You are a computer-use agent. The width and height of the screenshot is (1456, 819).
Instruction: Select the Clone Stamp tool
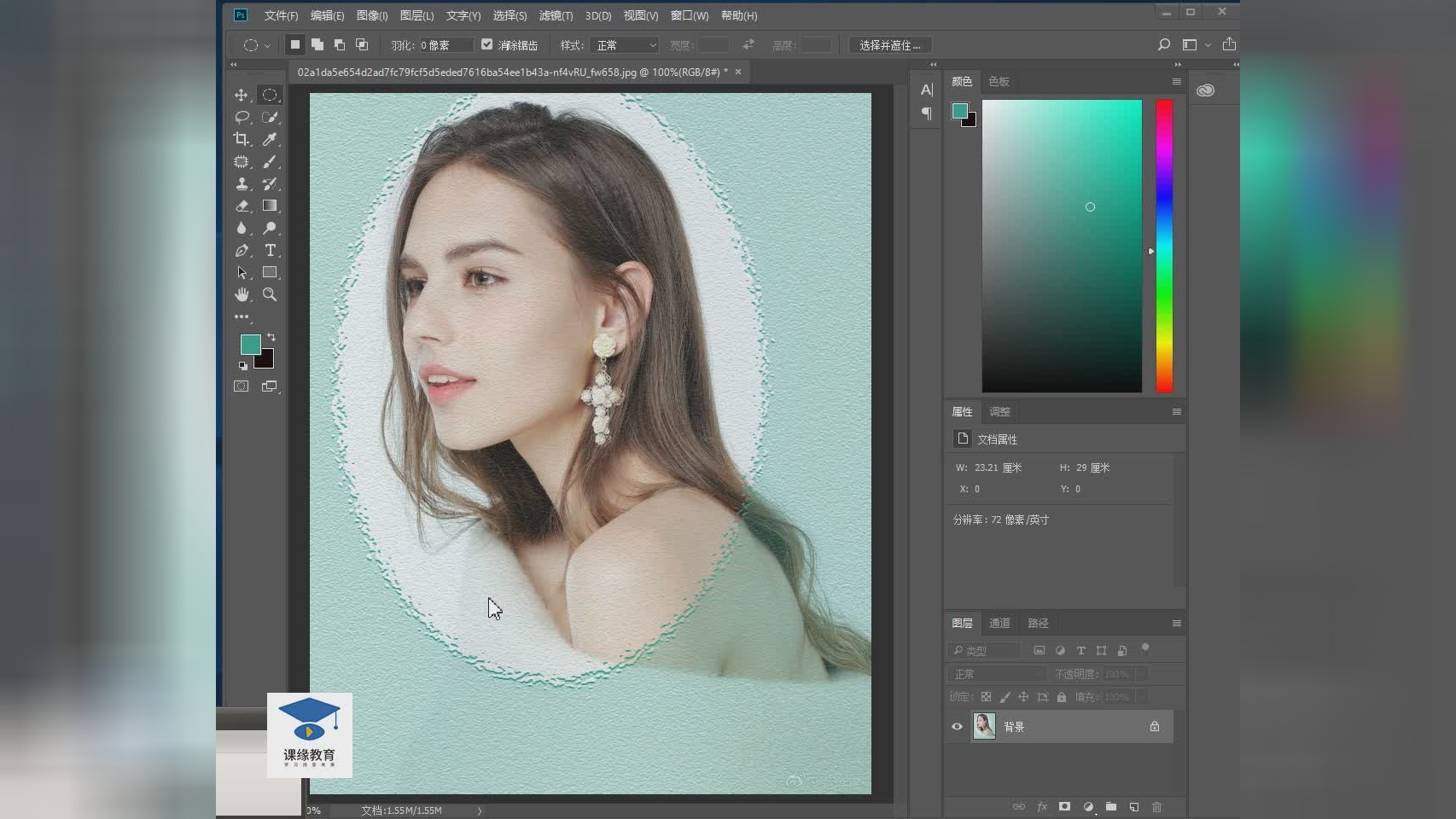pyautogui.click(x=242, y=183)
